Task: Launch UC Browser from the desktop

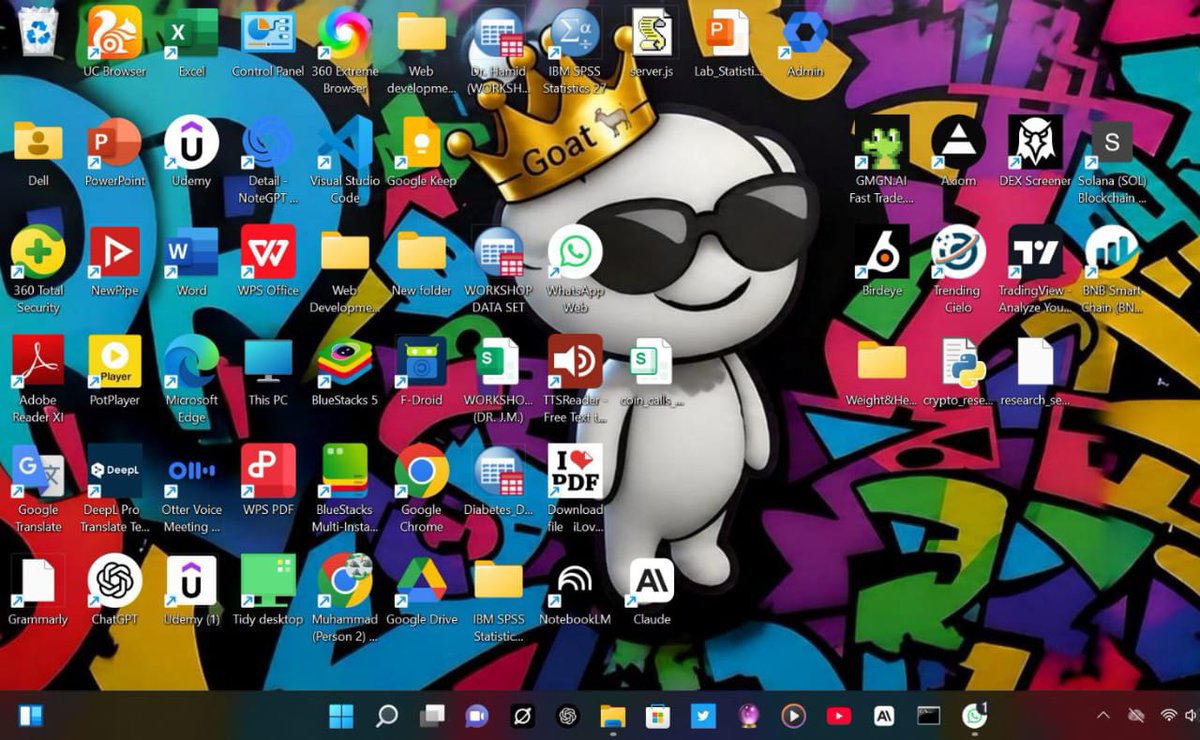Action: 114,33
